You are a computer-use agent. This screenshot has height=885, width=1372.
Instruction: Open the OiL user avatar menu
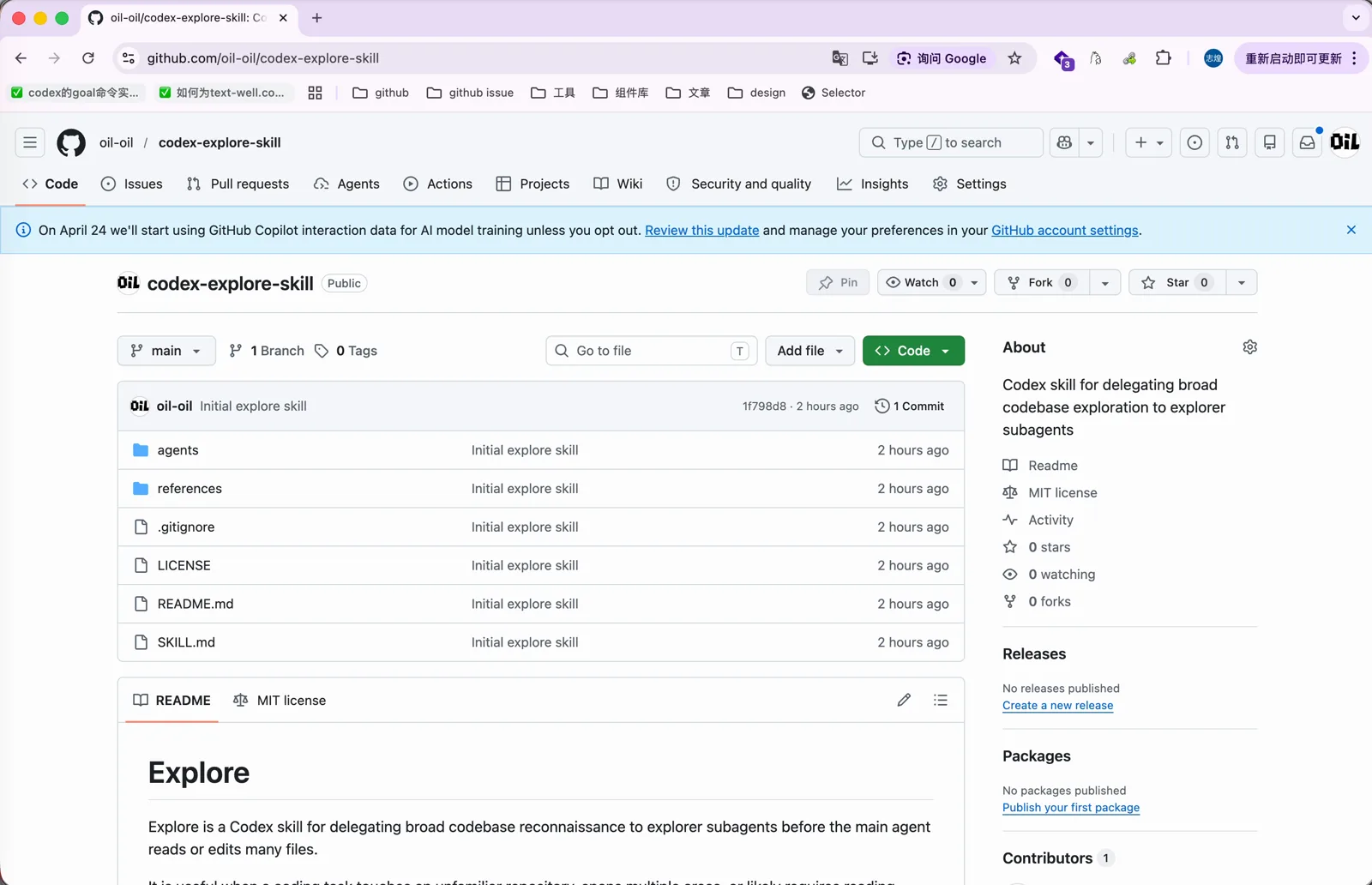[1345, 142]
